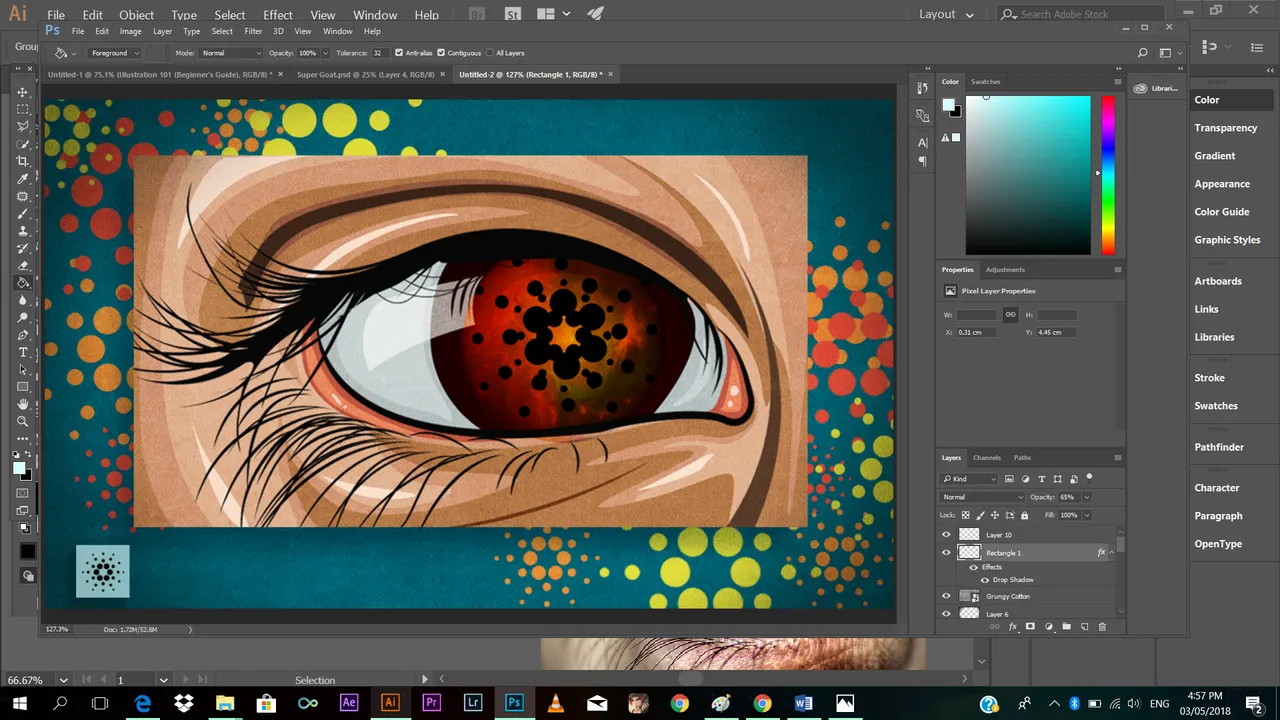Click the Quick Mask mode icon

(22, 493)
